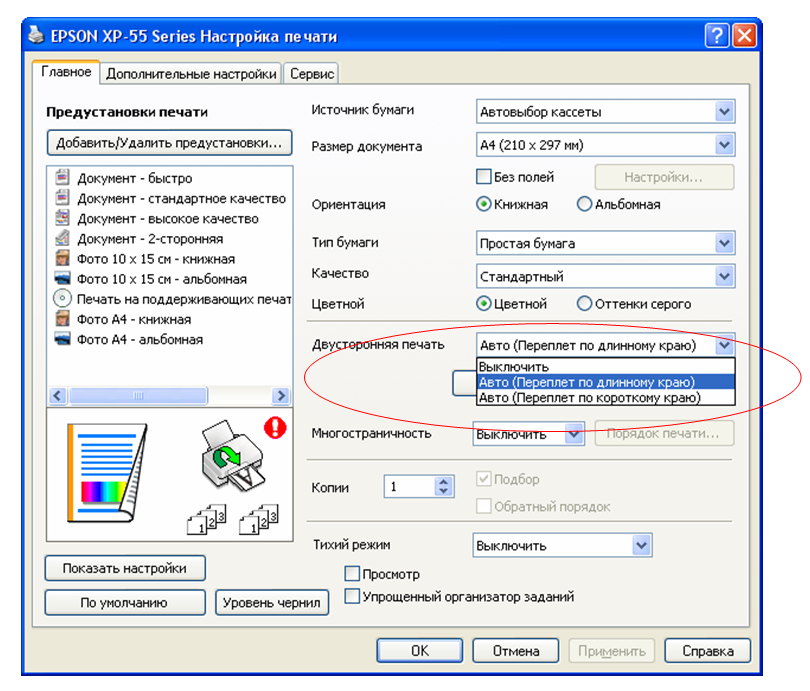The height and width of the screenshot is (691, 810).
Task: Click the icon of Документ - быстро preset
Action: 62,178
